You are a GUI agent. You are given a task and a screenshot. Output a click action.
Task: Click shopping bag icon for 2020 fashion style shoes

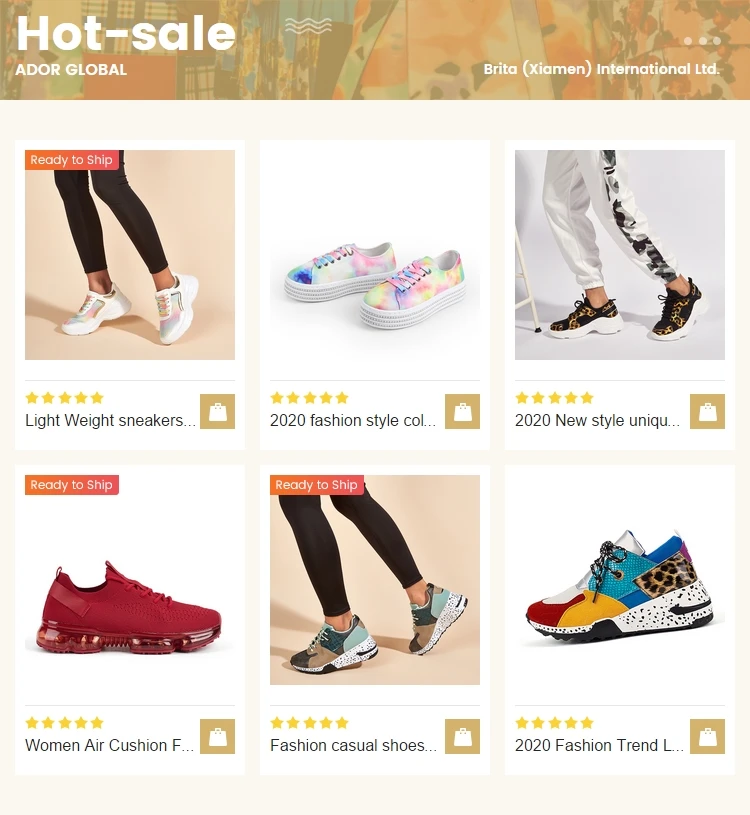(x=462, y=412)
